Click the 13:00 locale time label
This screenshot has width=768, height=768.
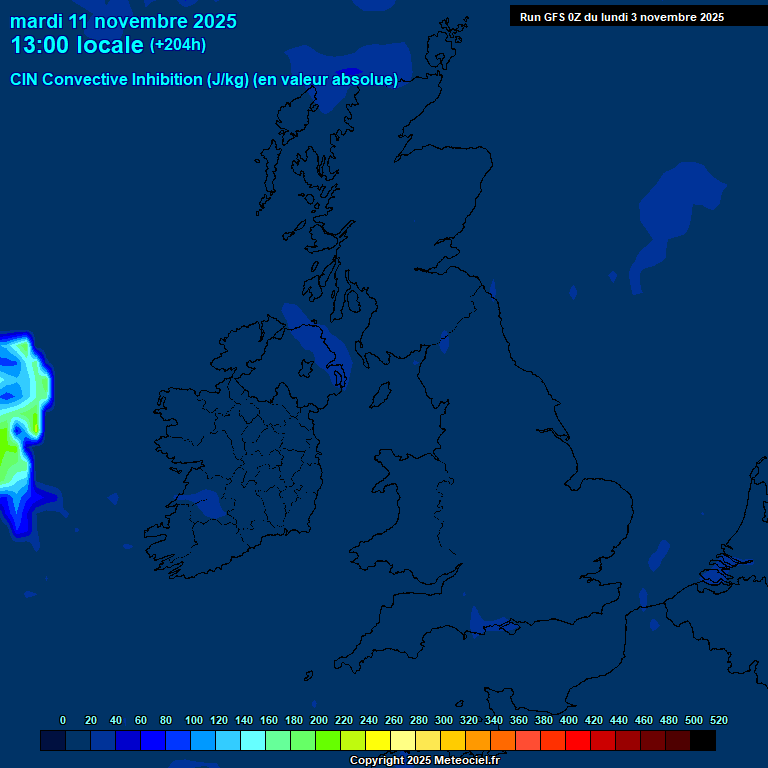[x=77, y=45]
